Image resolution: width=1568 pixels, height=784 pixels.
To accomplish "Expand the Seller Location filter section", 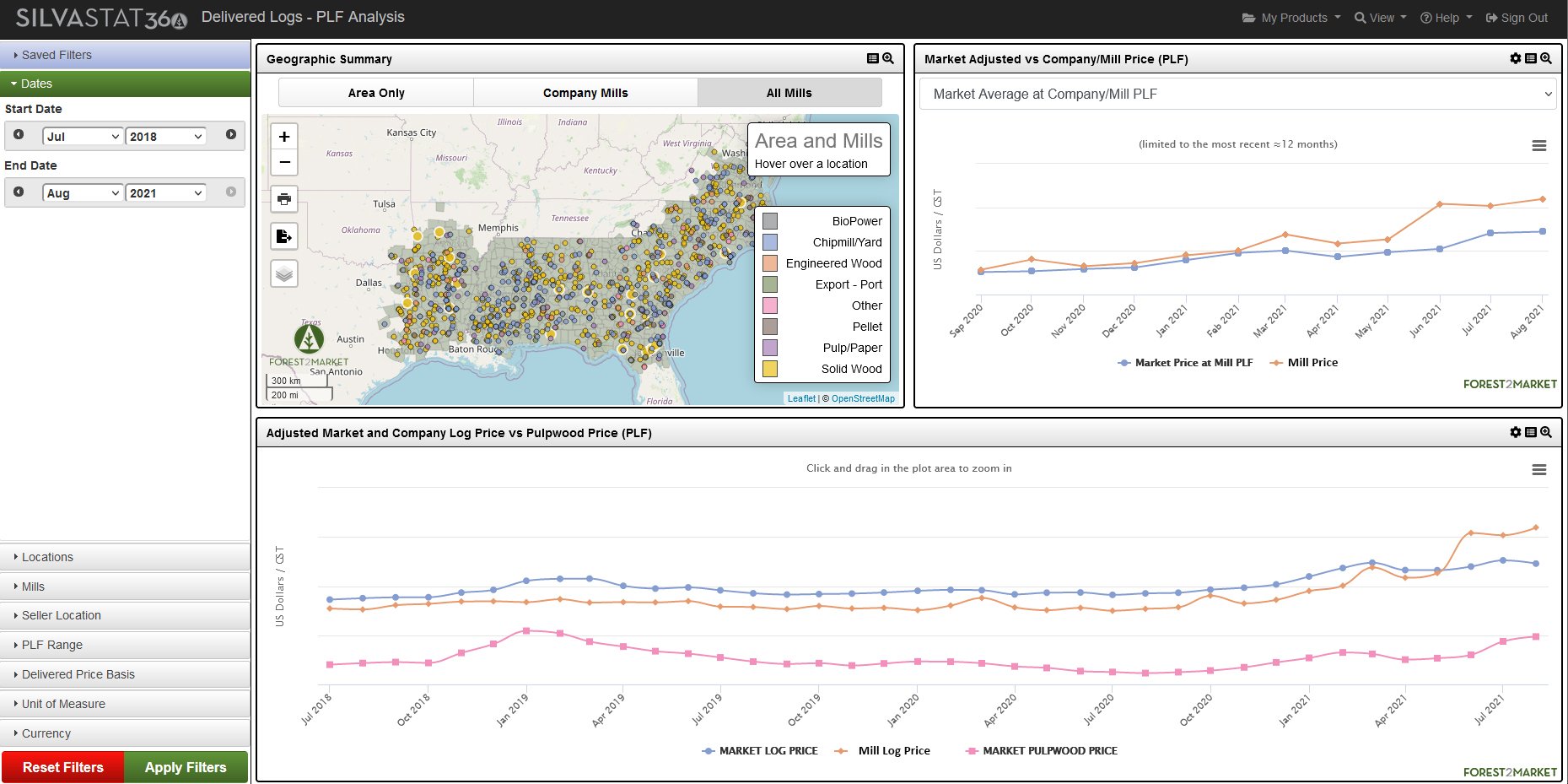I will click(x=61, y=616).
